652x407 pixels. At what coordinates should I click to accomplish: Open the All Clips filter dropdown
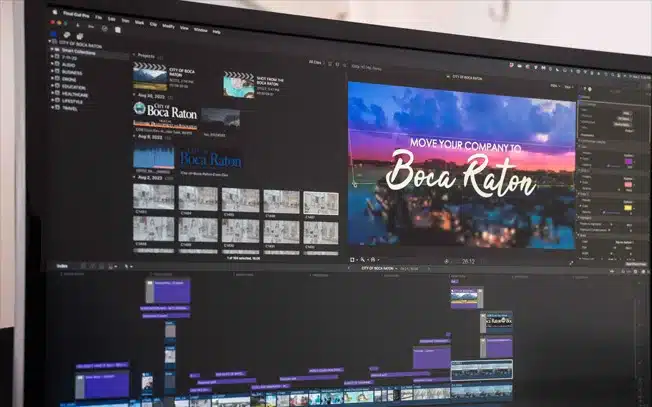[316, 62]
